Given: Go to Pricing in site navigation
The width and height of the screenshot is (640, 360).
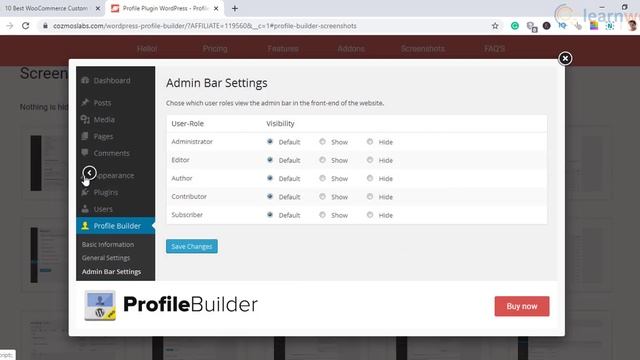Looking at the screenshot, I should (215, 49).
